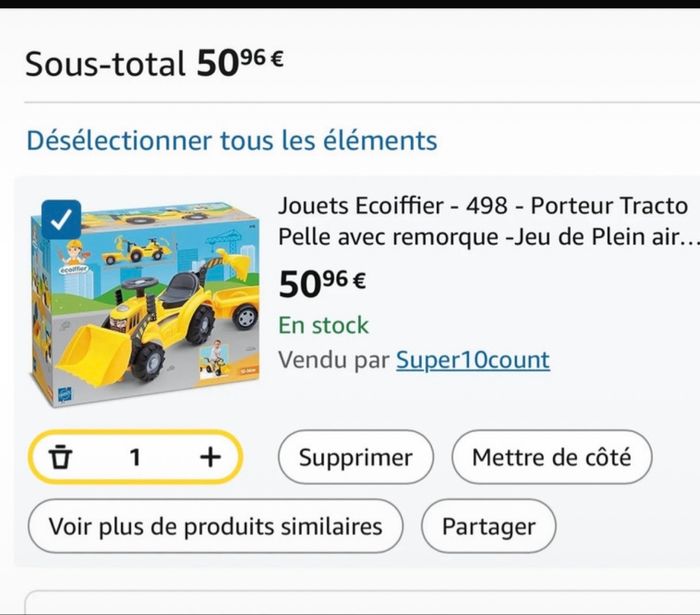Image resolution: width=700 pixels, height=615 pixels.
Task: Visit the Super10count seller page
Action: (472, 360)
